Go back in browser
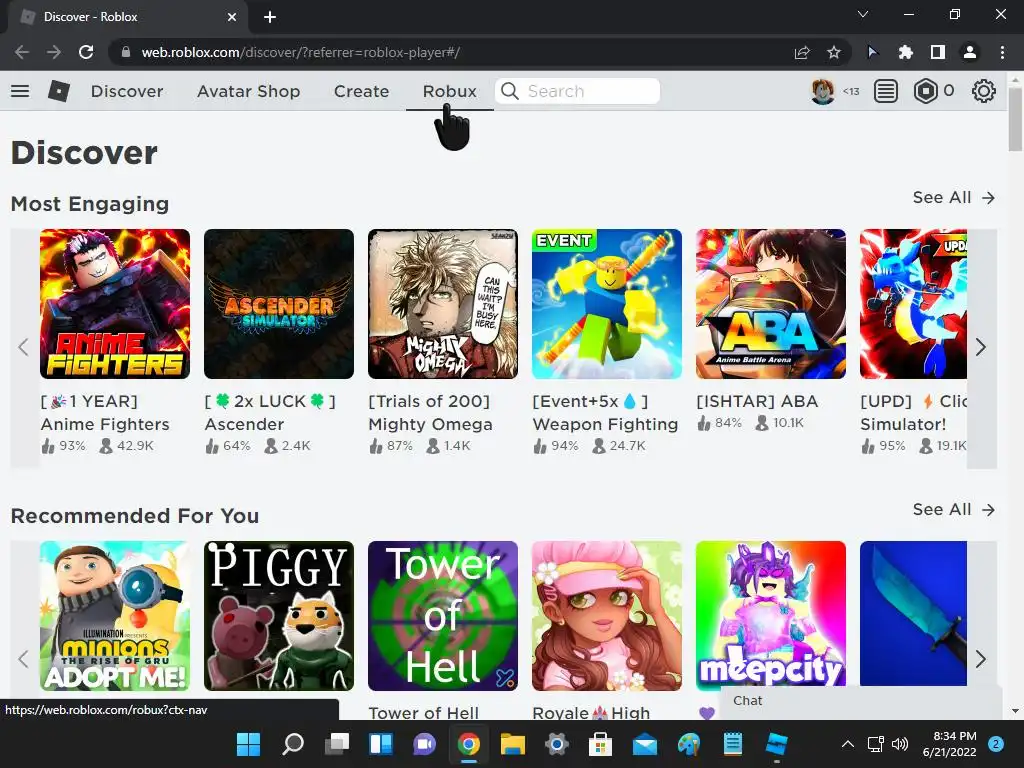 22,52
